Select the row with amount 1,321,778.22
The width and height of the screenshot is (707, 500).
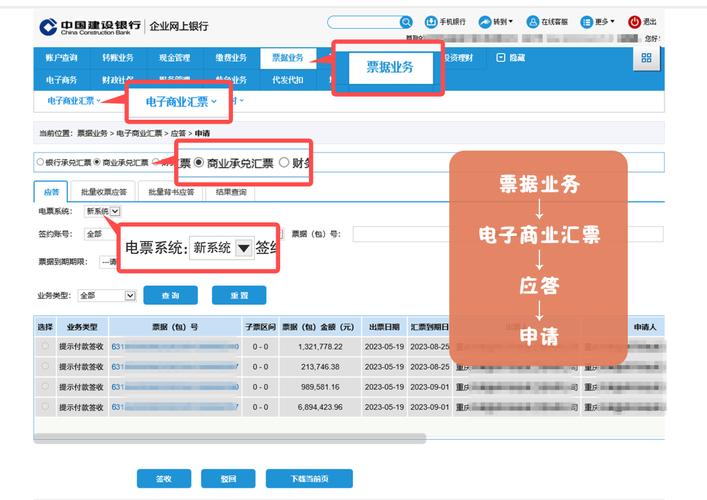44,346
